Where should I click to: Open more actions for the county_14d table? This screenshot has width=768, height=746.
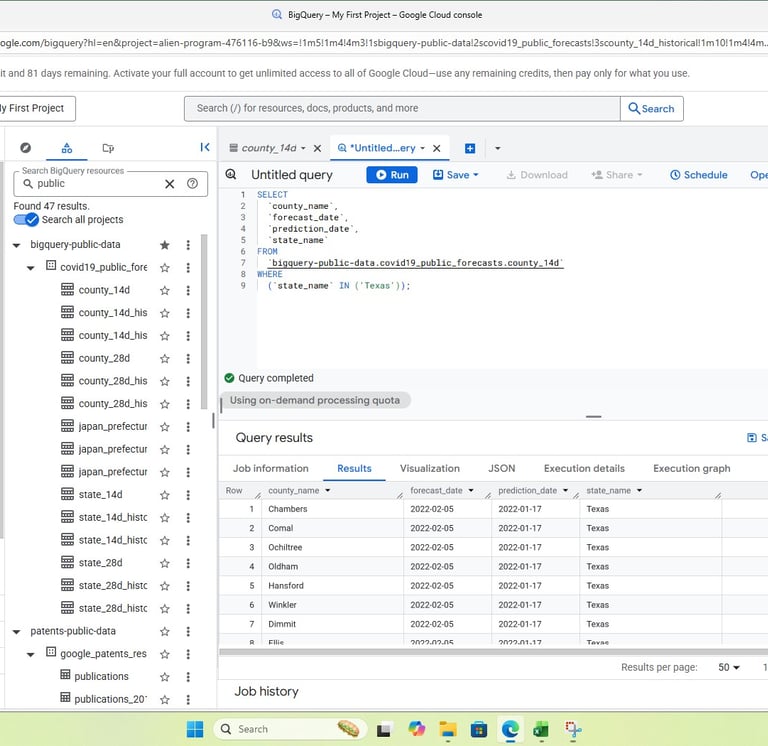click(188, 290)
